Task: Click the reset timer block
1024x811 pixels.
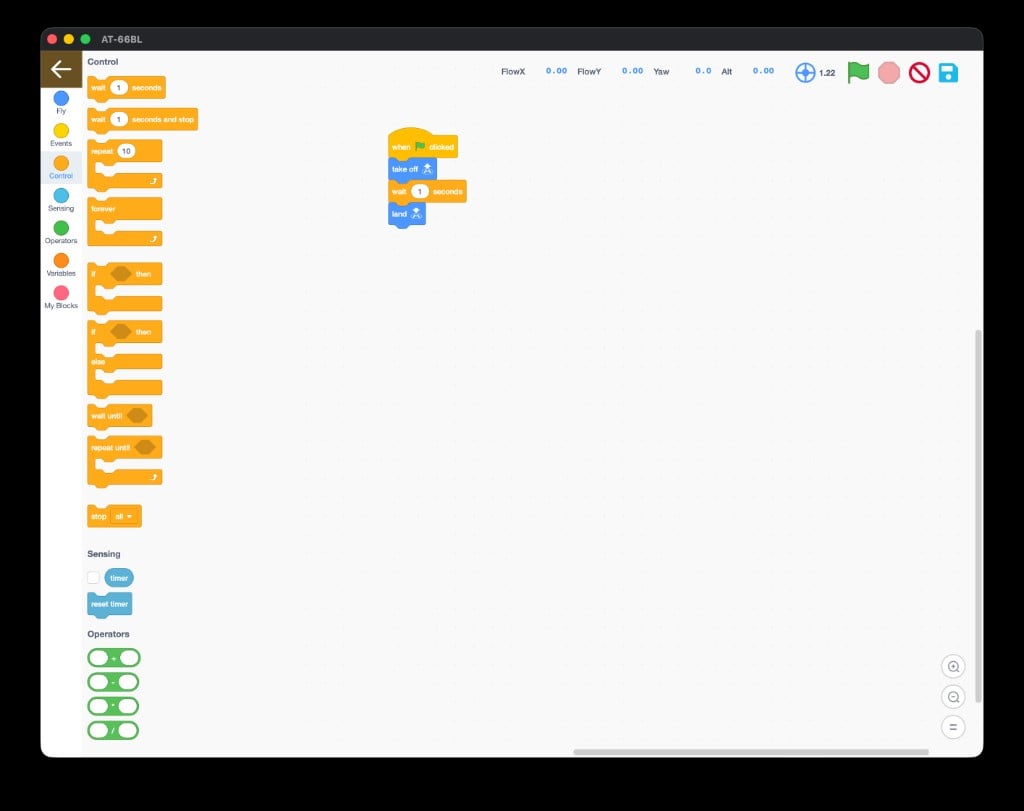Action: pyautogui.click(x=110, y=604)
